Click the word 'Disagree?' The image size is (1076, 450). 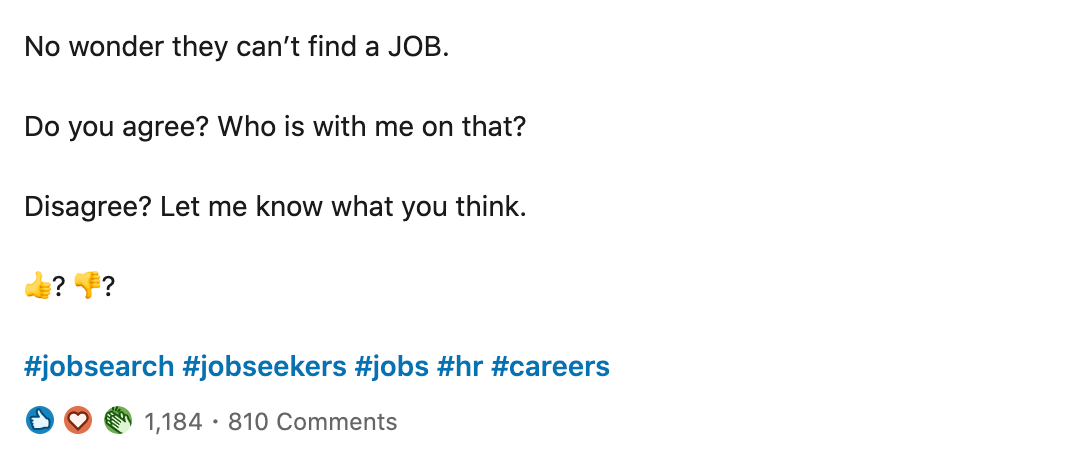tap(88, 206)
